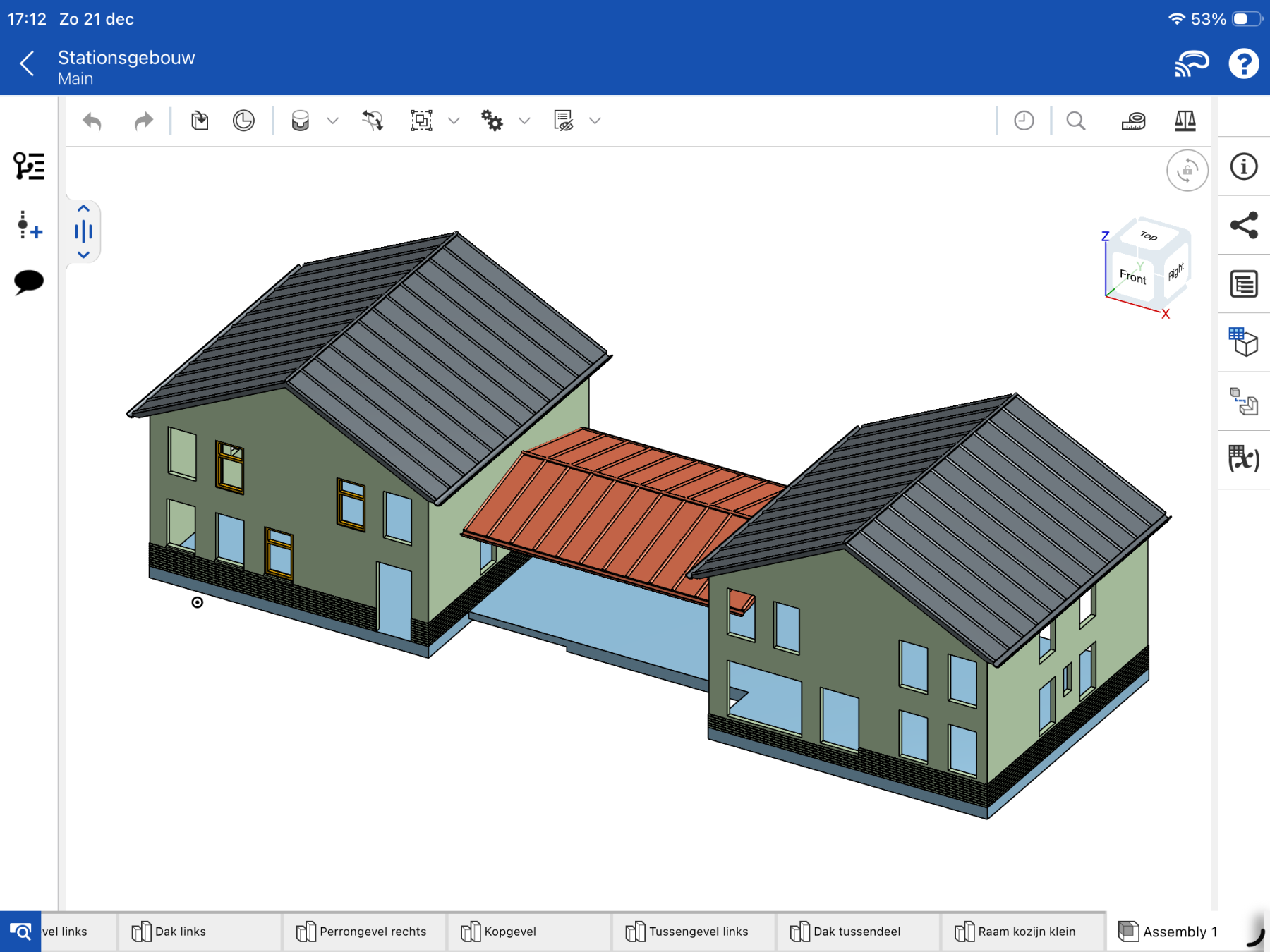The image size is (1270, 952).
Task: Click the Front face of view cube
Action: point(1132,276)
